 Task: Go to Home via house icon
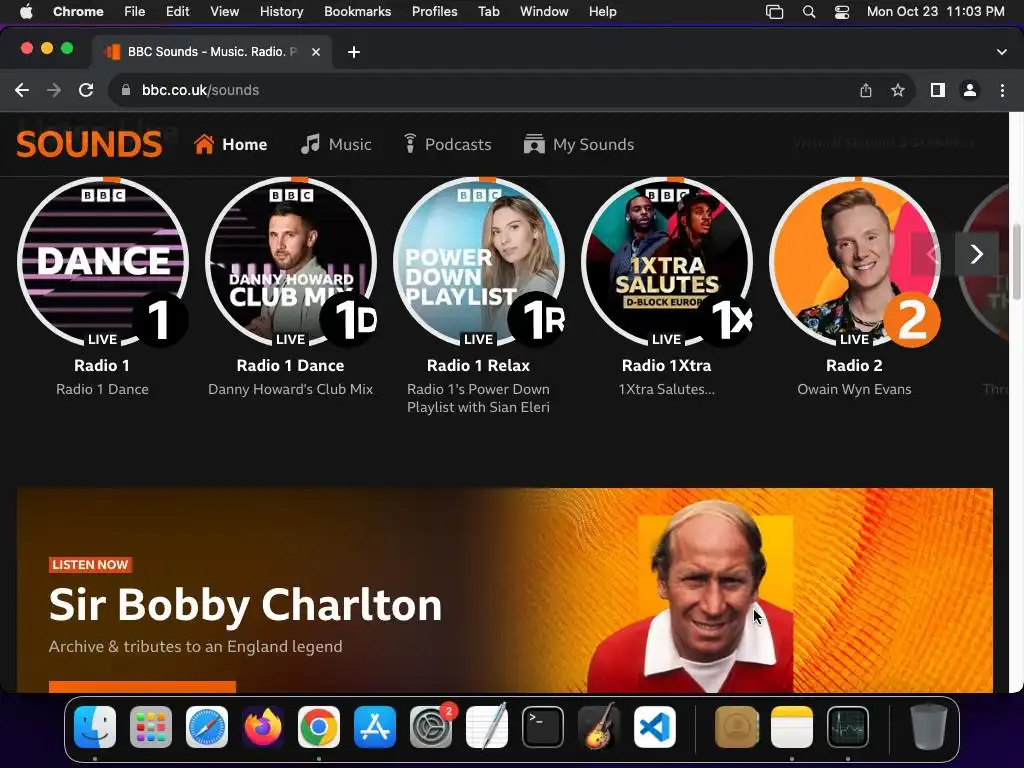point(204,144)
